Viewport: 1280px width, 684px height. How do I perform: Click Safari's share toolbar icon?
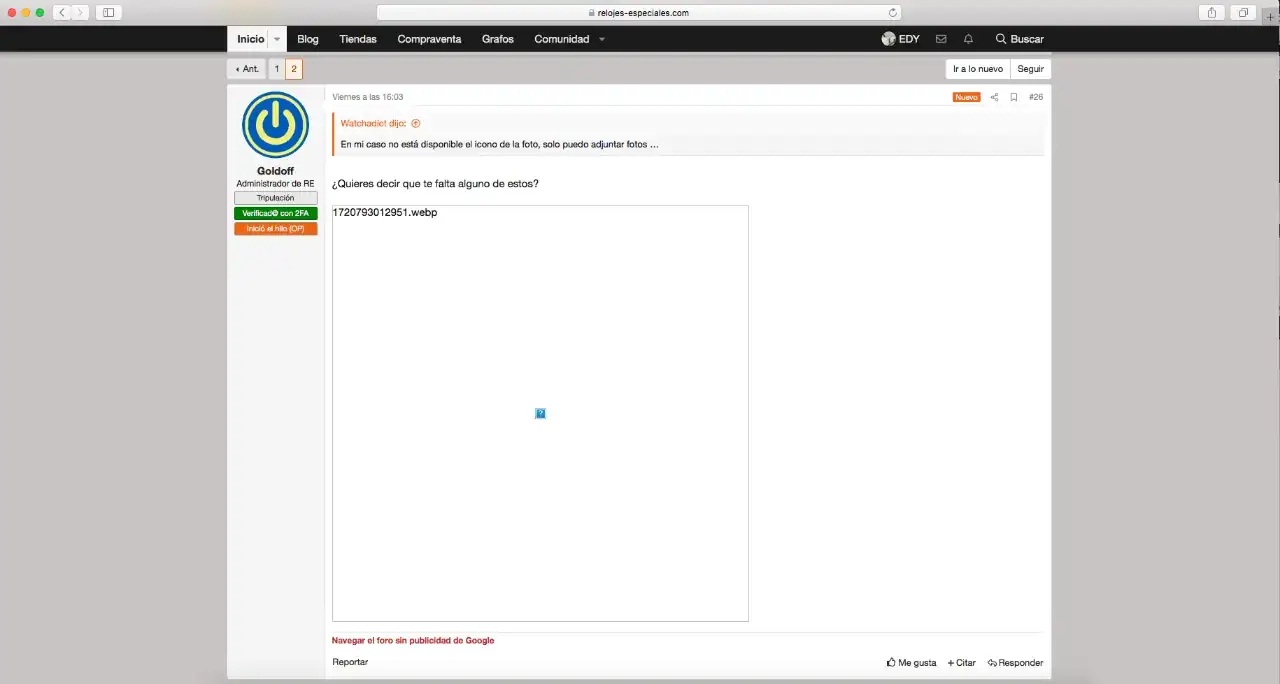(1211, 12)
